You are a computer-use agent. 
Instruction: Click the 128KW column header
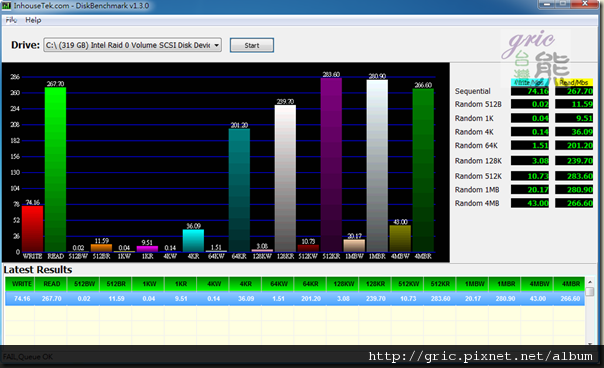[343, 284]
